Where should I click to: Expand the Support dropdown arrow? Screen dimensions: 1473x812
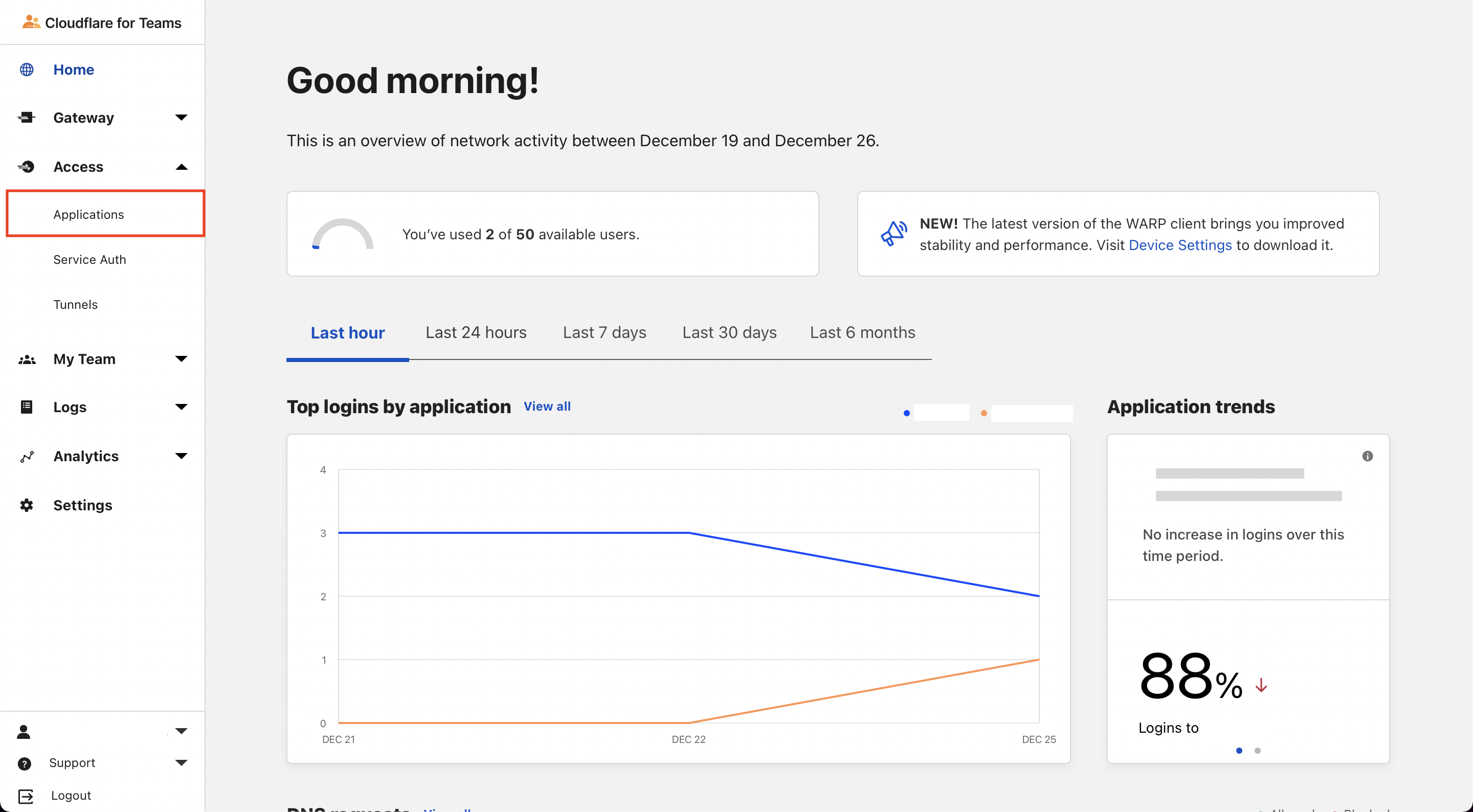pos(181,763)
